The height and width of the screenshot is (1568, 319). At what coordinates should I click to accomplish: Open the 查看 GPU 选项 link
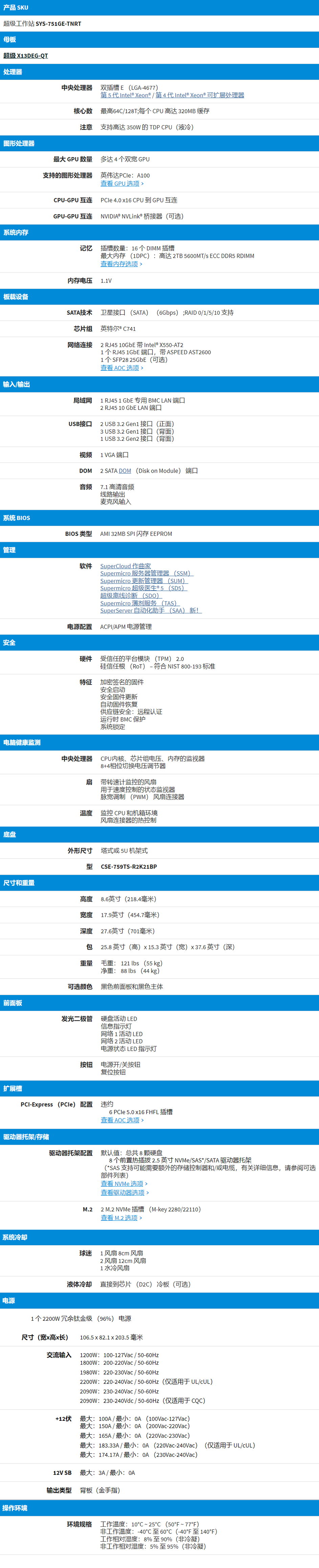click(x=120, y=183)
